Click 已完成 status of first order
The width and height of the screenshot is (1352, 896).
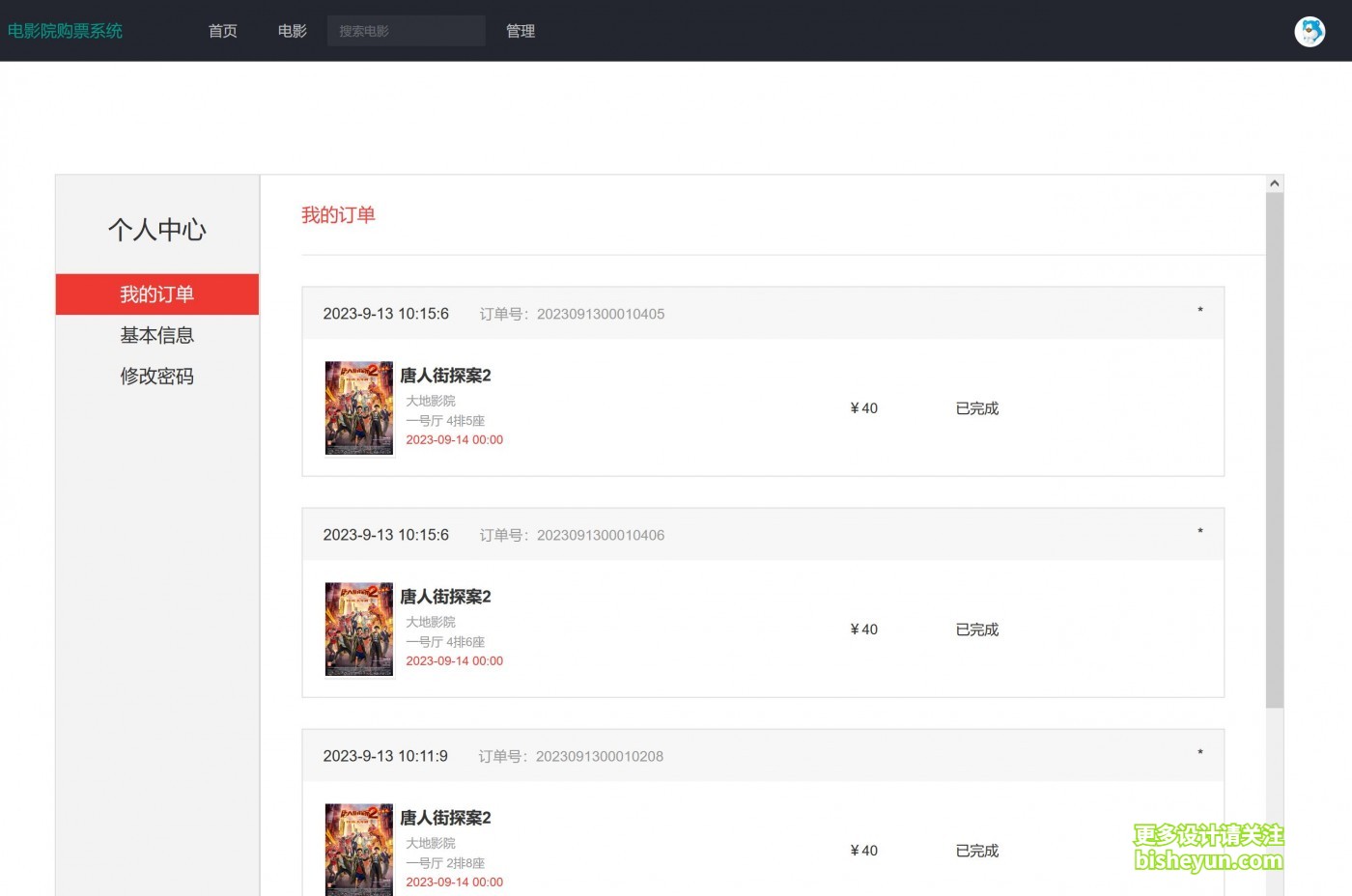pos(976,408)
